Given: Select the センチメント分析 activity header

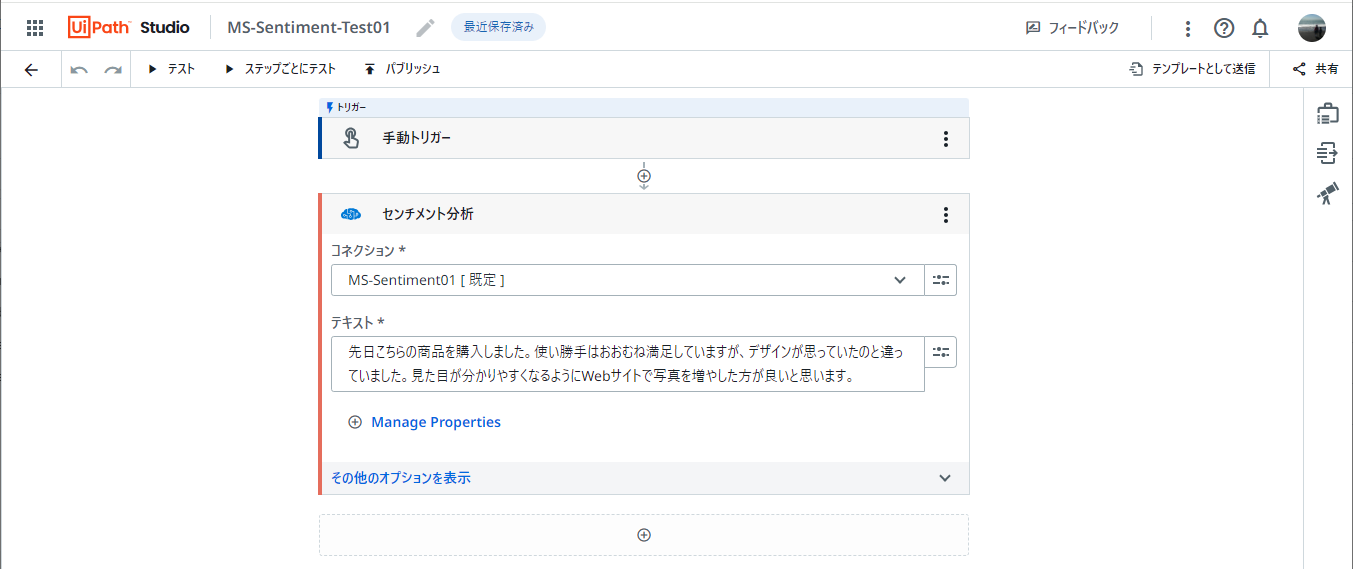Looking at the screenshot, I should tap(644, 214).
